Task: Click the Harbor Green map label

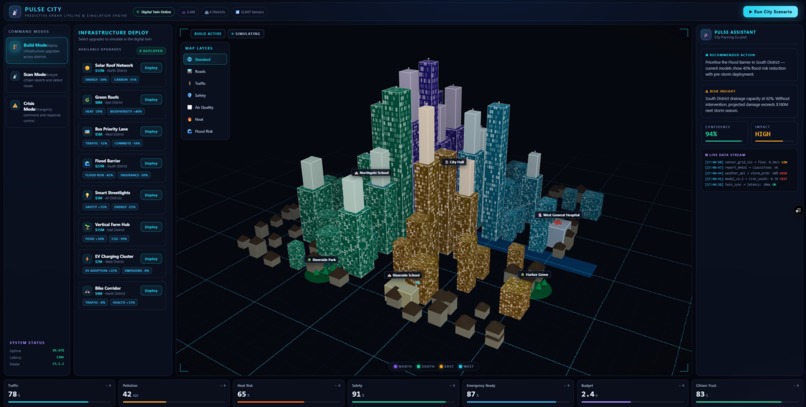Action: pos(535,275)
